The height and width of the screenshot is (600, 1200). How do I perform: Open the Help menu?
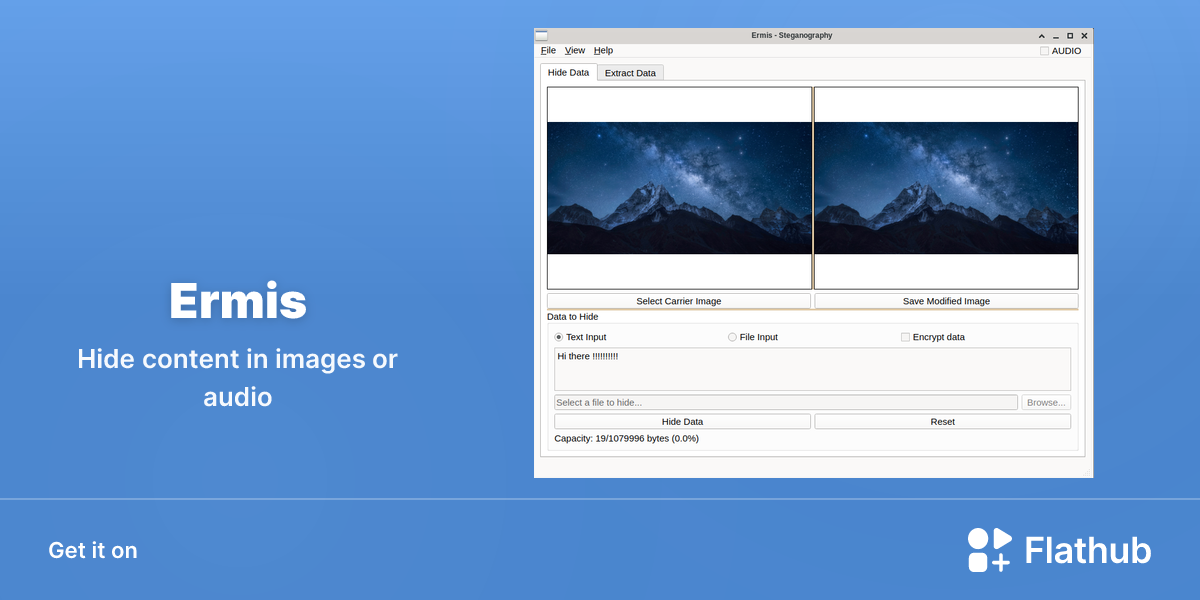(x=603, y=50)
